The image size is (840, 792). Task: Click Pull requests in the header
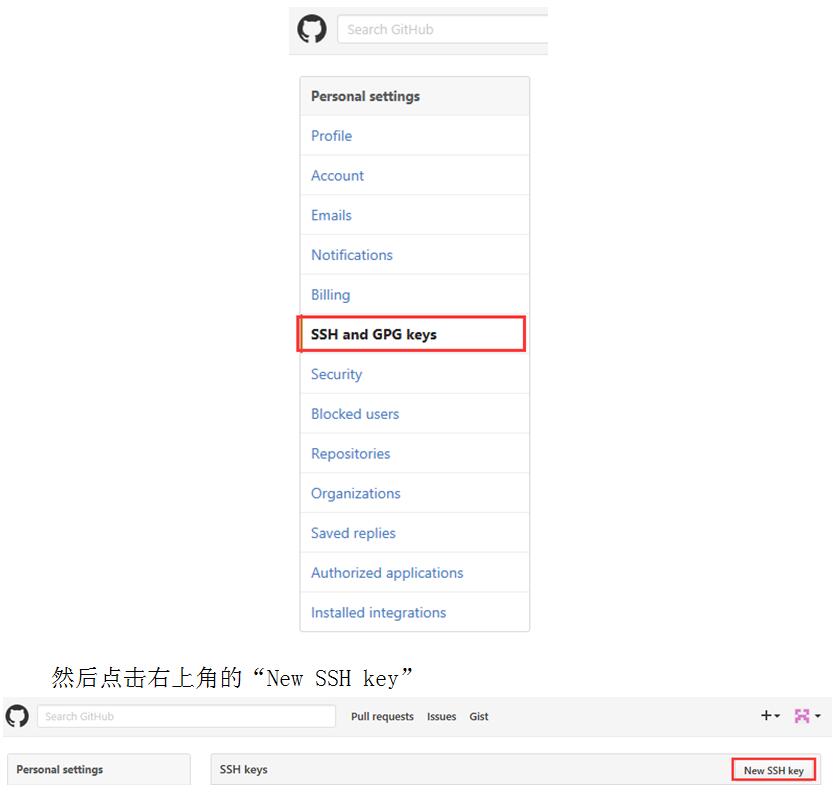pyautogui.click(x=382, y=716)
